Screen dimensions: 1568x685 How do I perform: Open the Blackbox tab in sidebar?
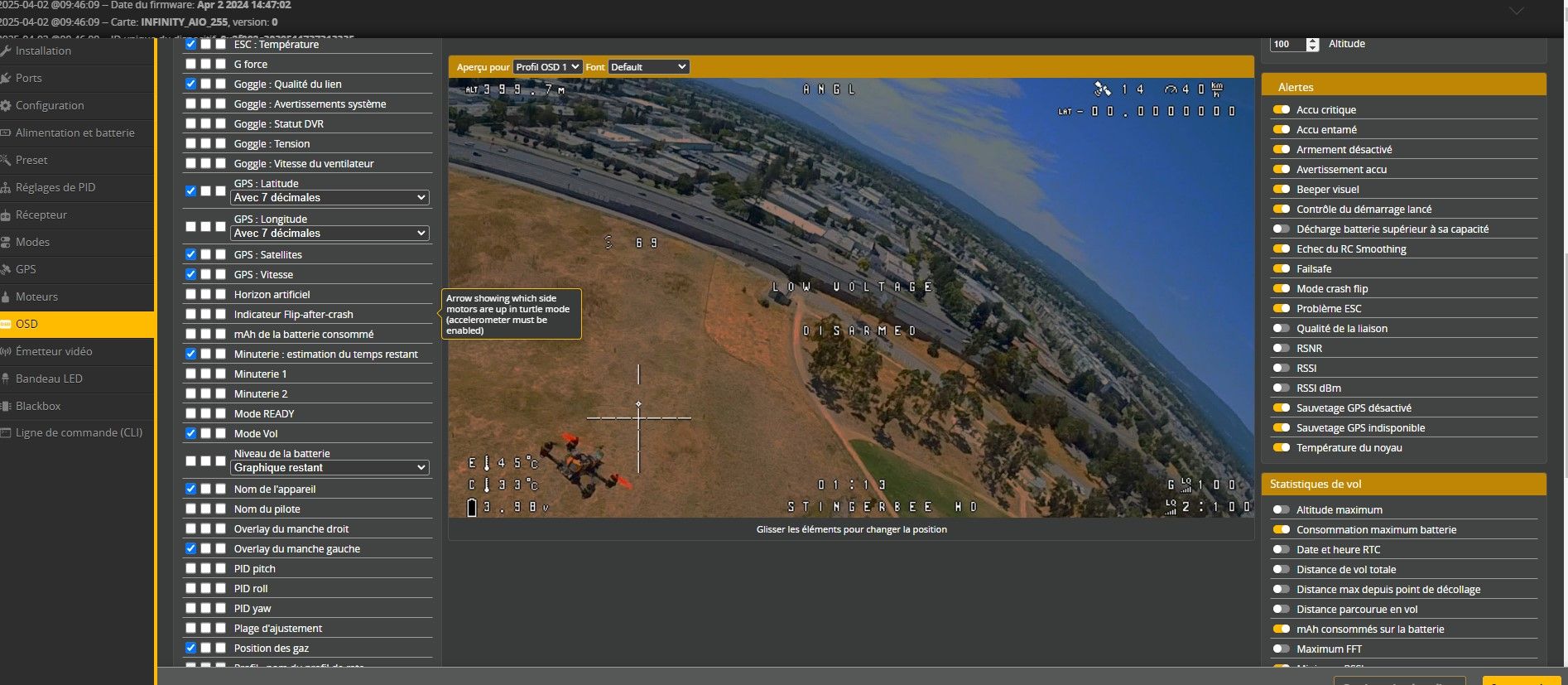point(38,406)
